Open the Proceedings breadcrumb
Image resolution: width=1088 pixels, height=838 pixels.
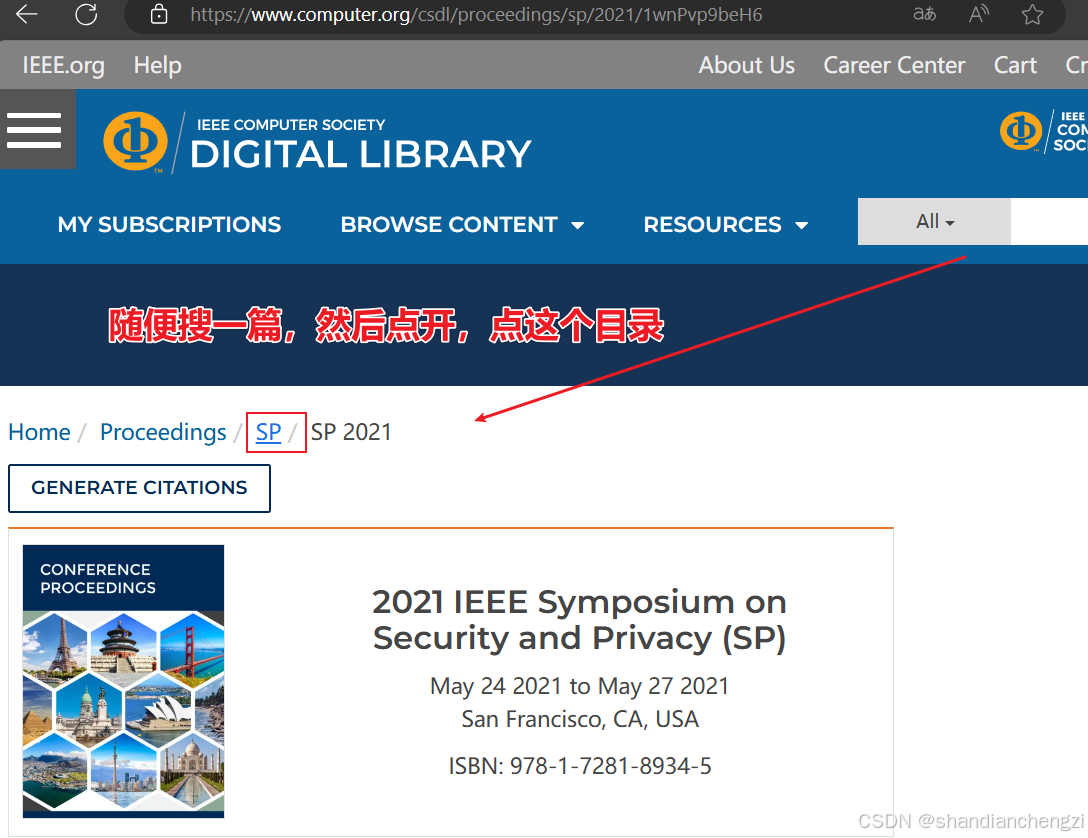coord(163,432)
